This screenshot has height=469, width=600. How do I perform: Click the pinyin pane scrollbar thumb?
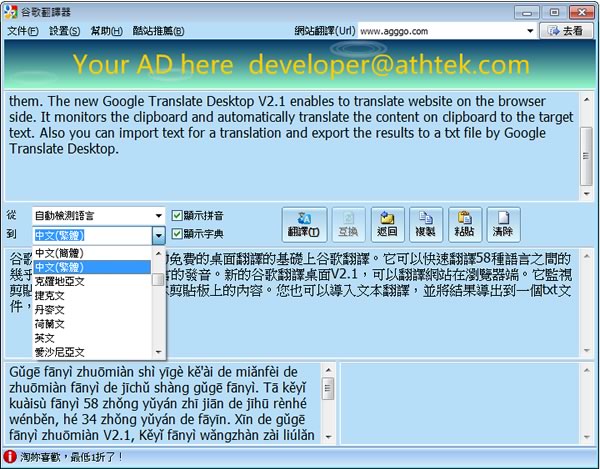(x=328, y=388)
